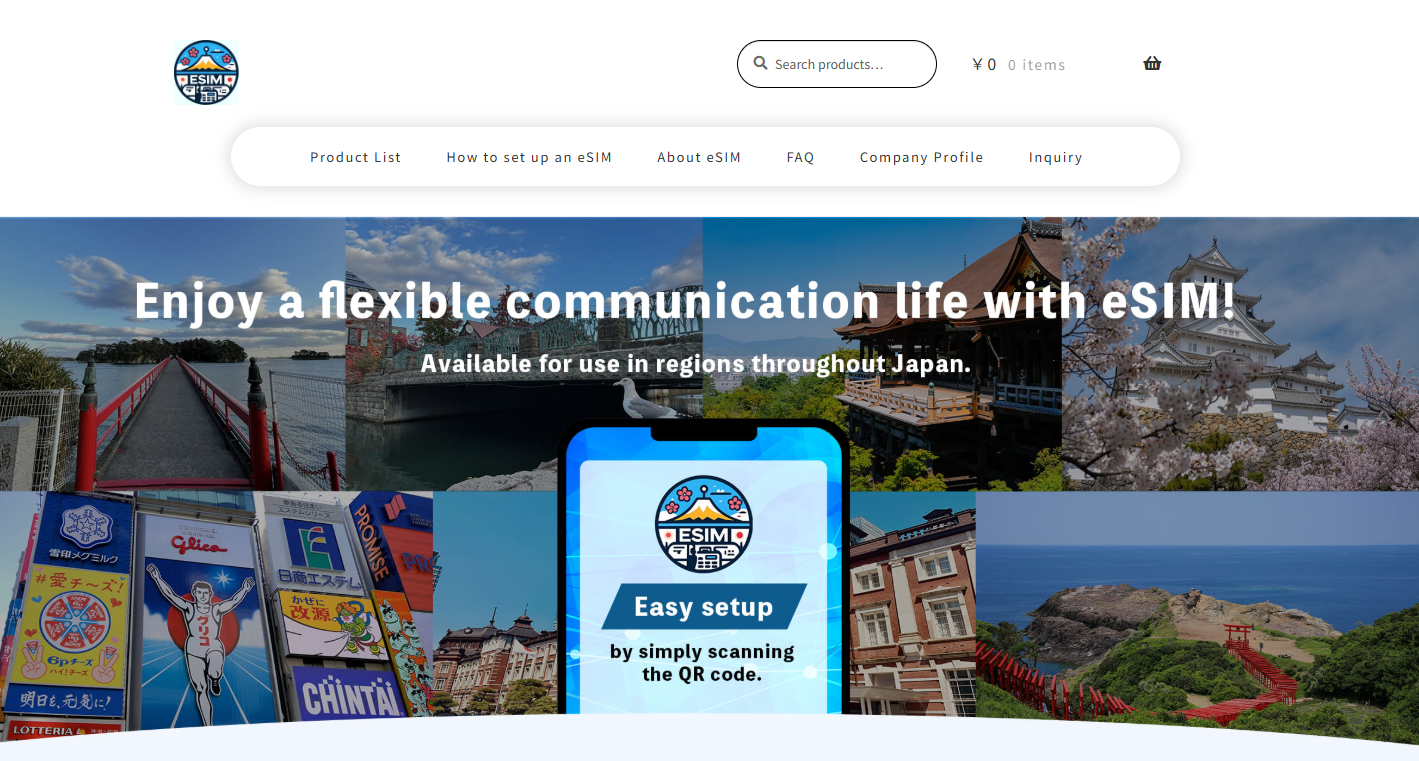
Task: Navigate to Company Profile
Action: tap(921, 157)
